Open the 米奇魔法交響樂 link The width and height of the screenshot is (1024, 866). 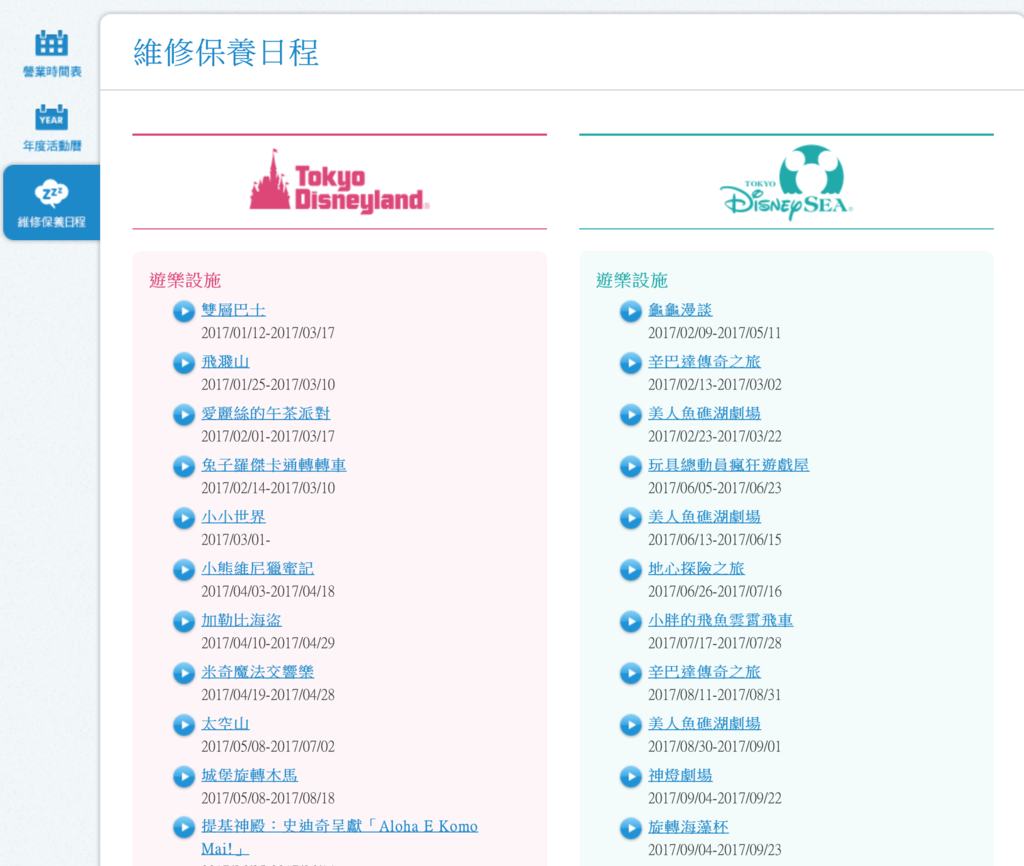coord(257,671)
